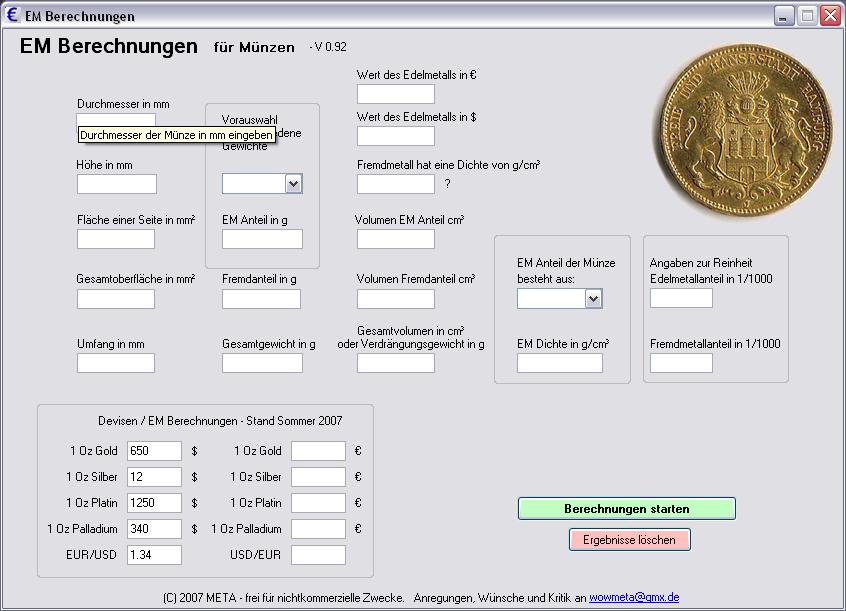
Task: Click the USD/EUR rate field
Action: click(318, 554)
